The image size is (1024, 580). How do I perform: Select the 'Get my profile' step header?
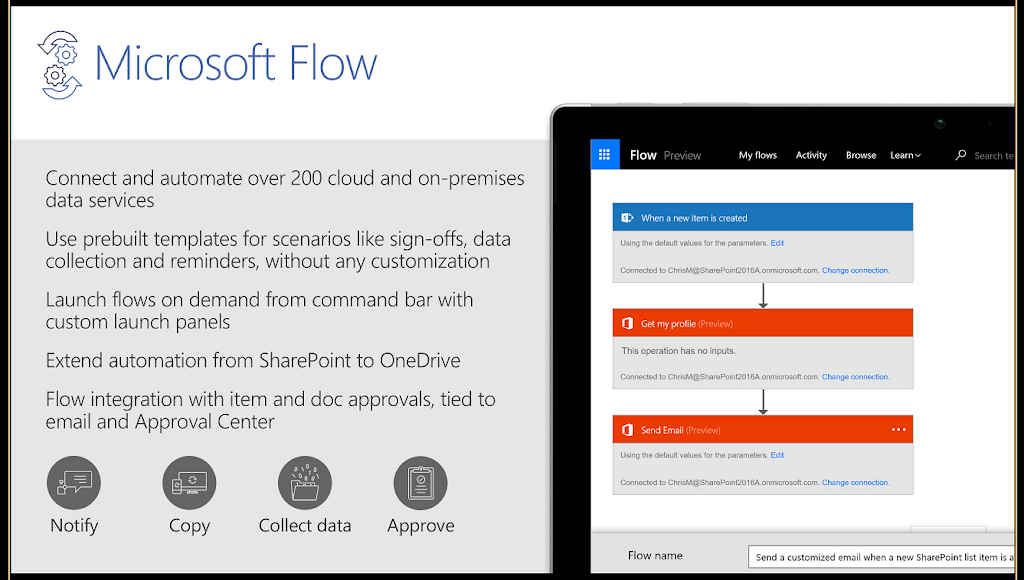point(763,323)
